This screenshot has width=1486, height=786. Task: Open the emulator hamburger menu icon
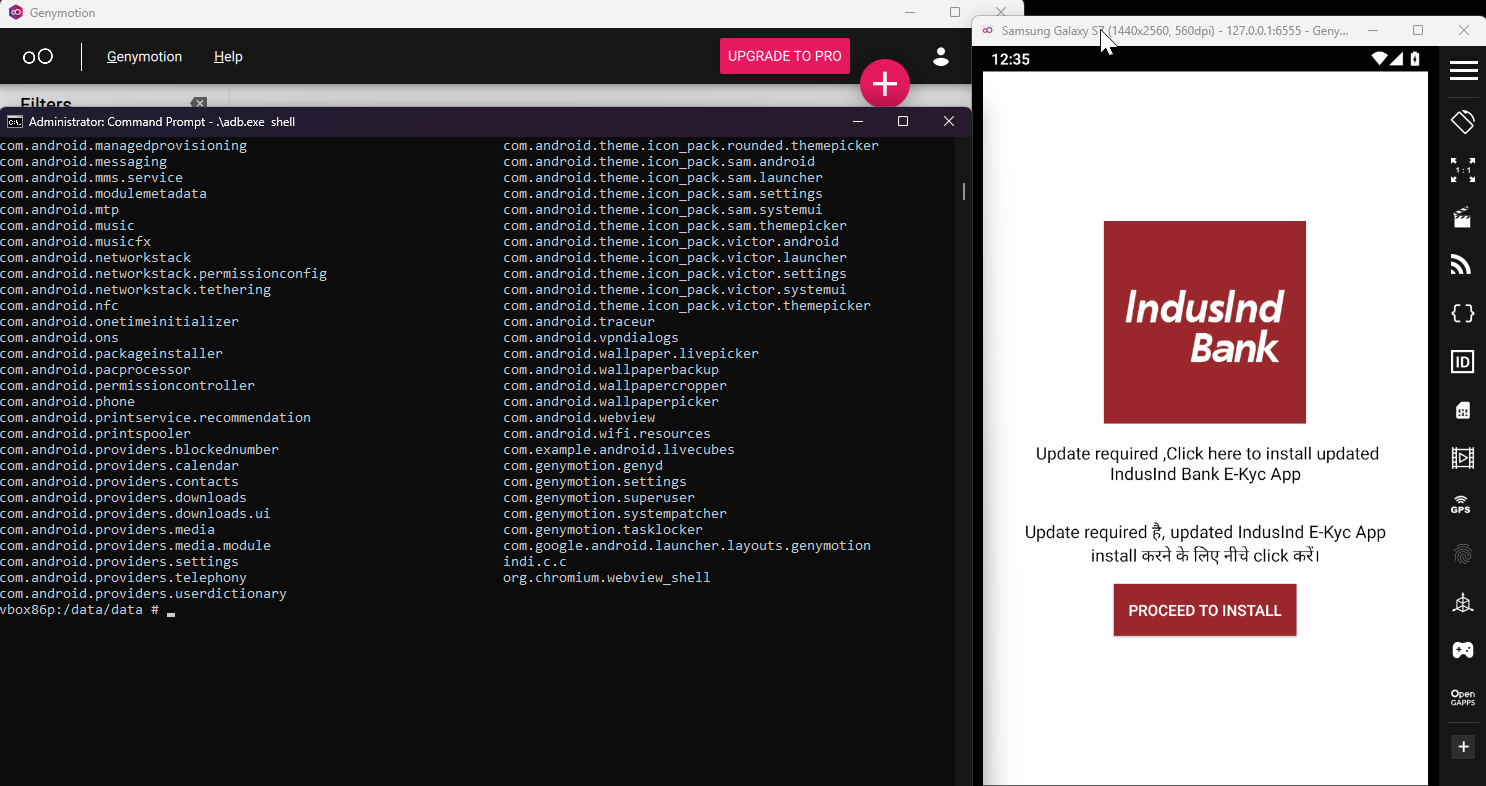click(1463, 70)
